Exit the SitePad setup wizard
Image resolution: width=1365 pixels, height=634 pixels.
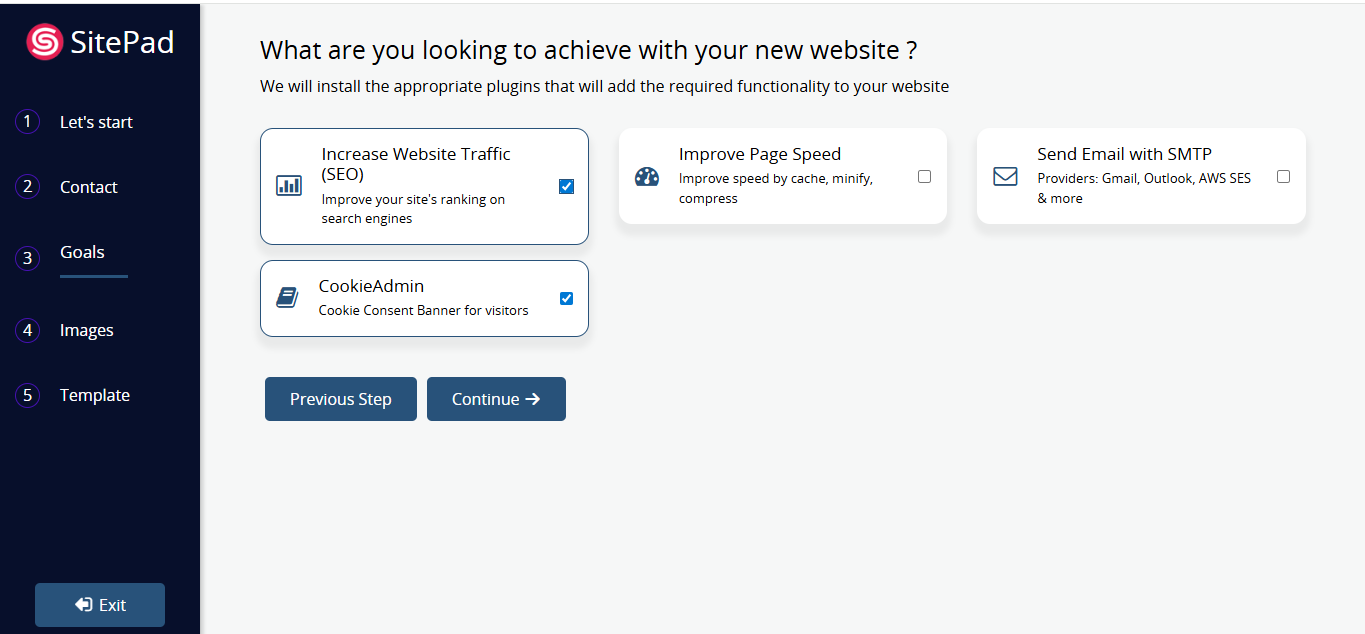(100, 605)
